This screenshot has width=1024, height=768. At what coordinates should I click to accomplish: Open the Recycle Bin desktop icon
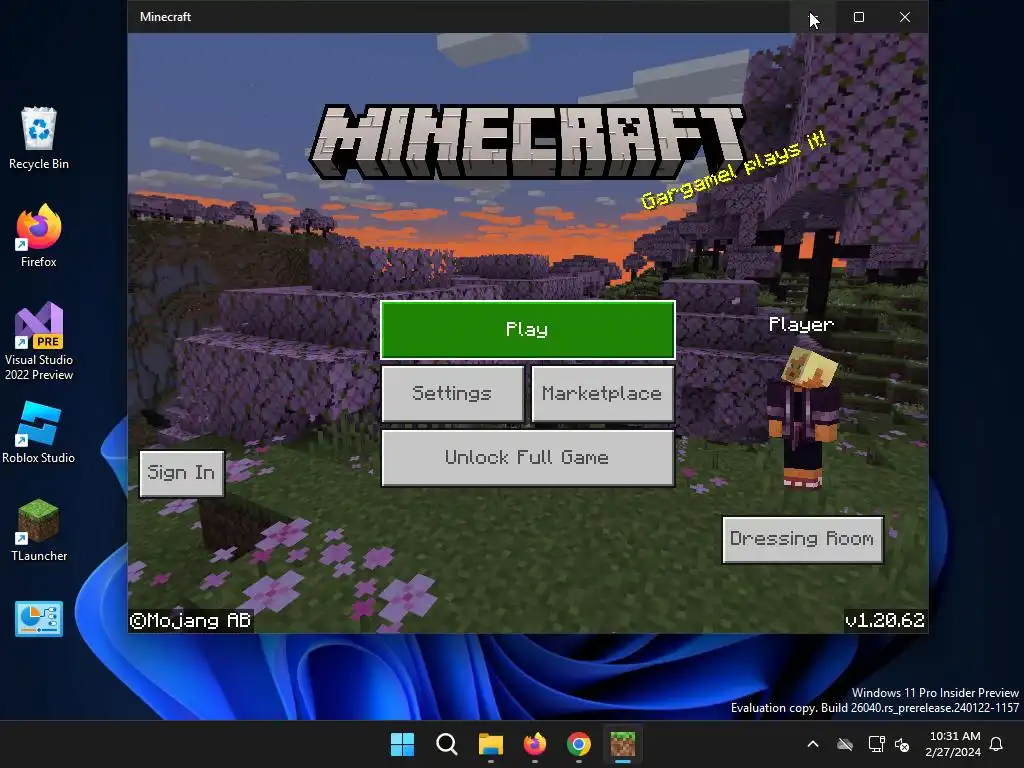pos(39,138)
